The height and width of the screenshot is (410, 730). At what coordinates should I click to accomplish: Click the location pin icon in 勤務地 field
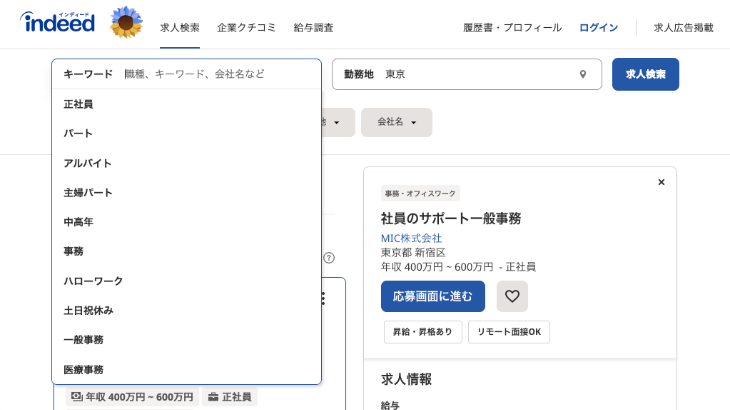(x=582, y=74)
